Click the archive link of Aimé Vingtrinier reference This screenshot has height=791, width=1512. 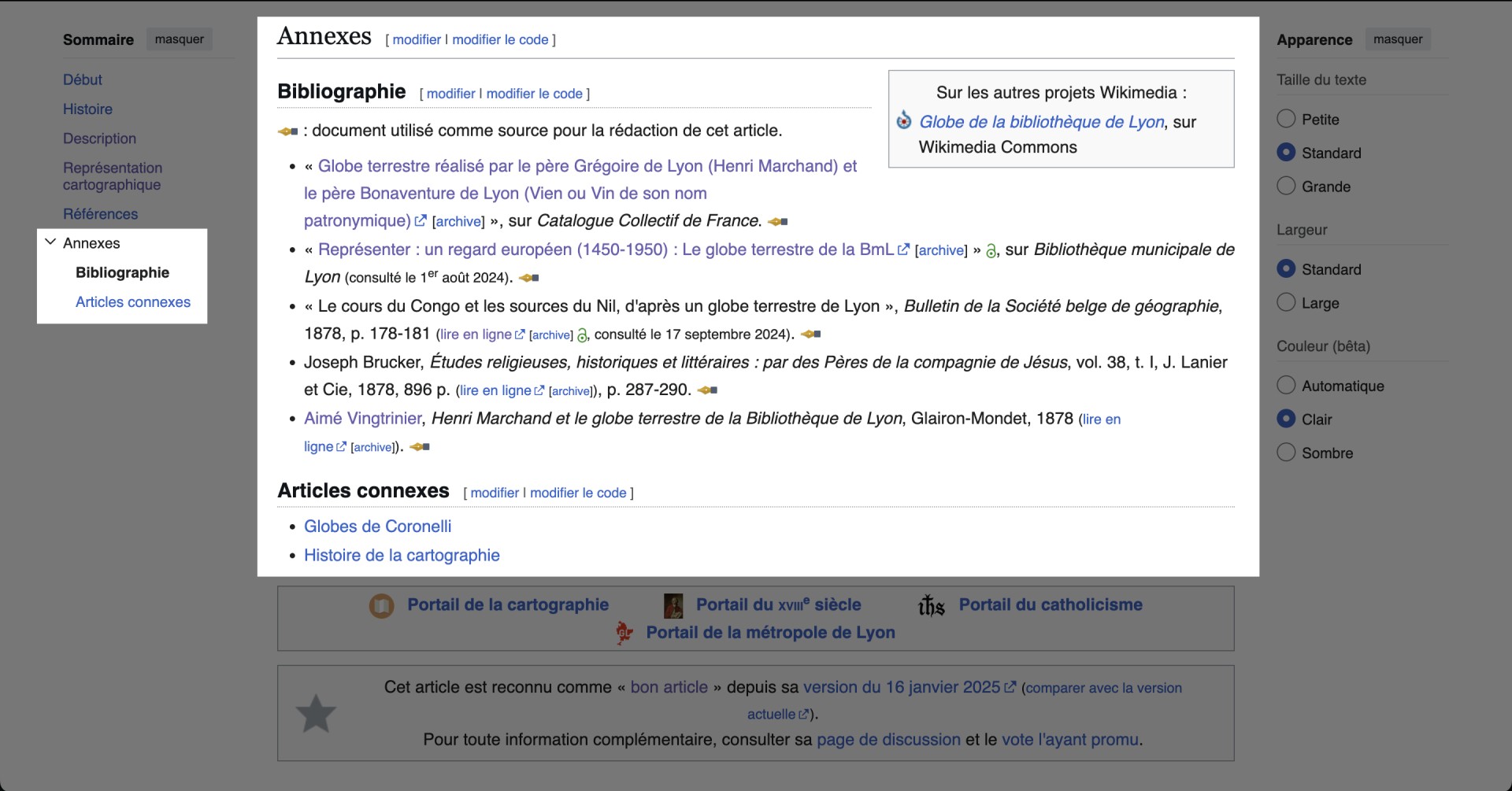[372, 446]
